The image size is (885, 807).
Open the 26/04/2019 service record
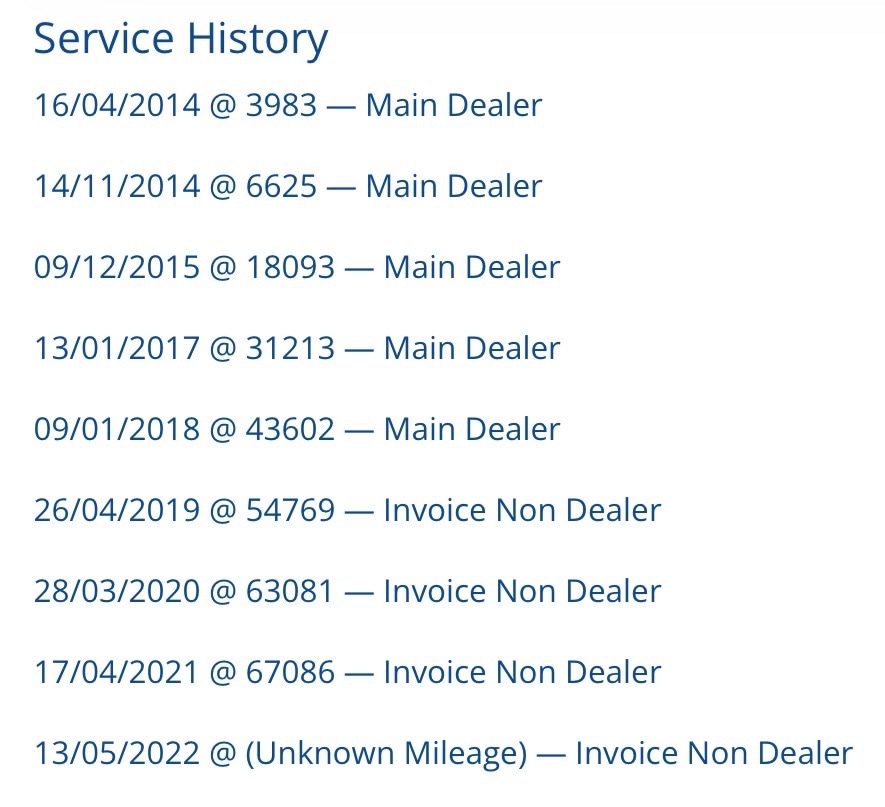[347, 510]
